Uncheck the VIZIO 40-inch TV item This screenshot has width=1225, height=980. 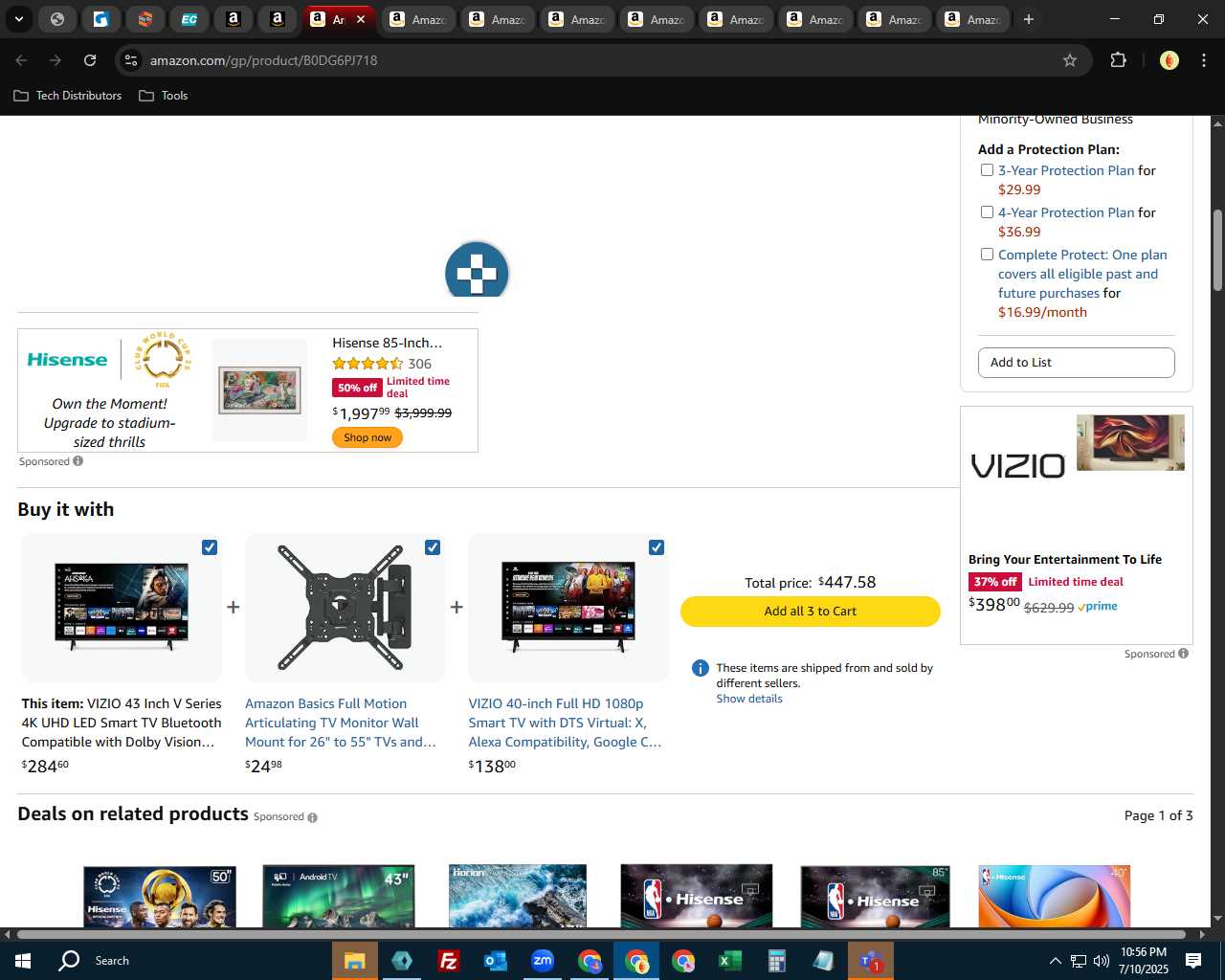click(657, 547)
